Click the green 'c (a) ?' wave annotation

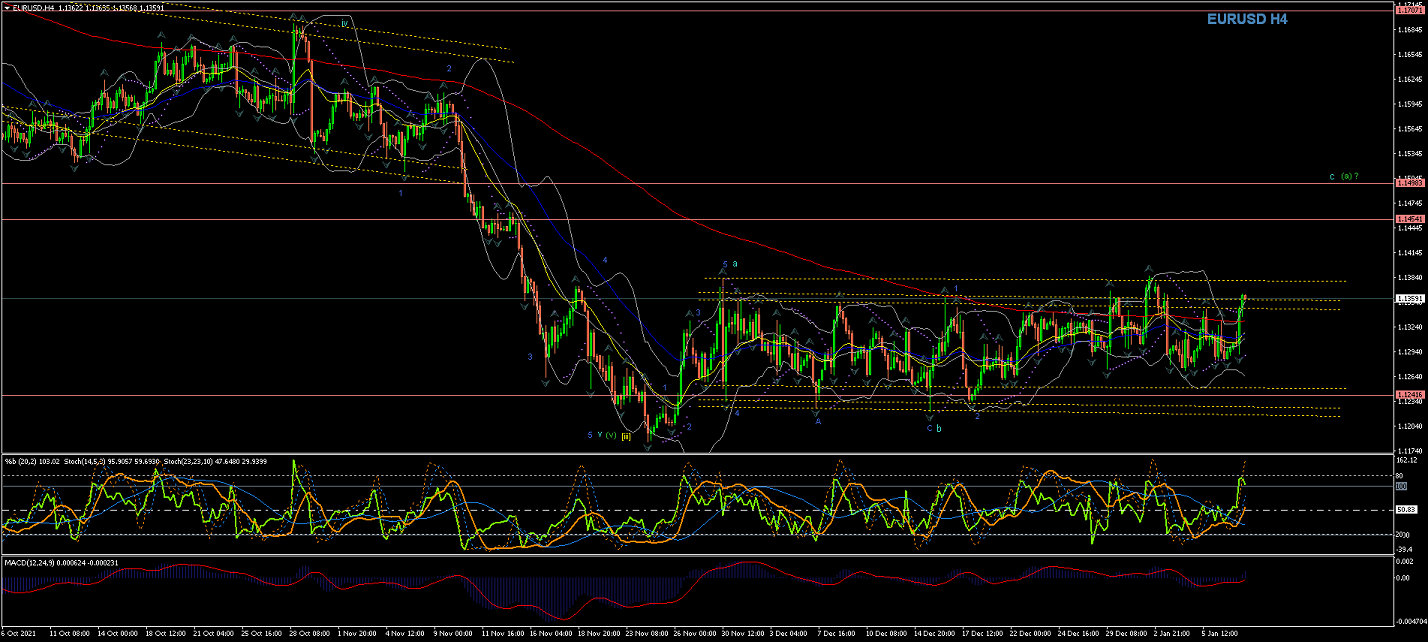(x=1343, y=176)
